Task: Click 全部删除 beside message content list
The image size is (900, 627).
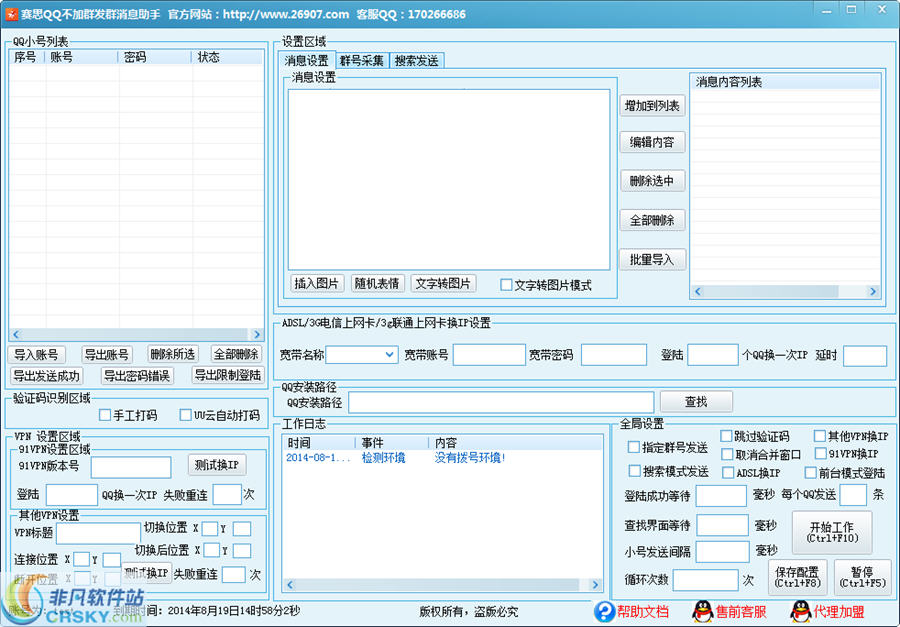Action: (x=652, y=220)
